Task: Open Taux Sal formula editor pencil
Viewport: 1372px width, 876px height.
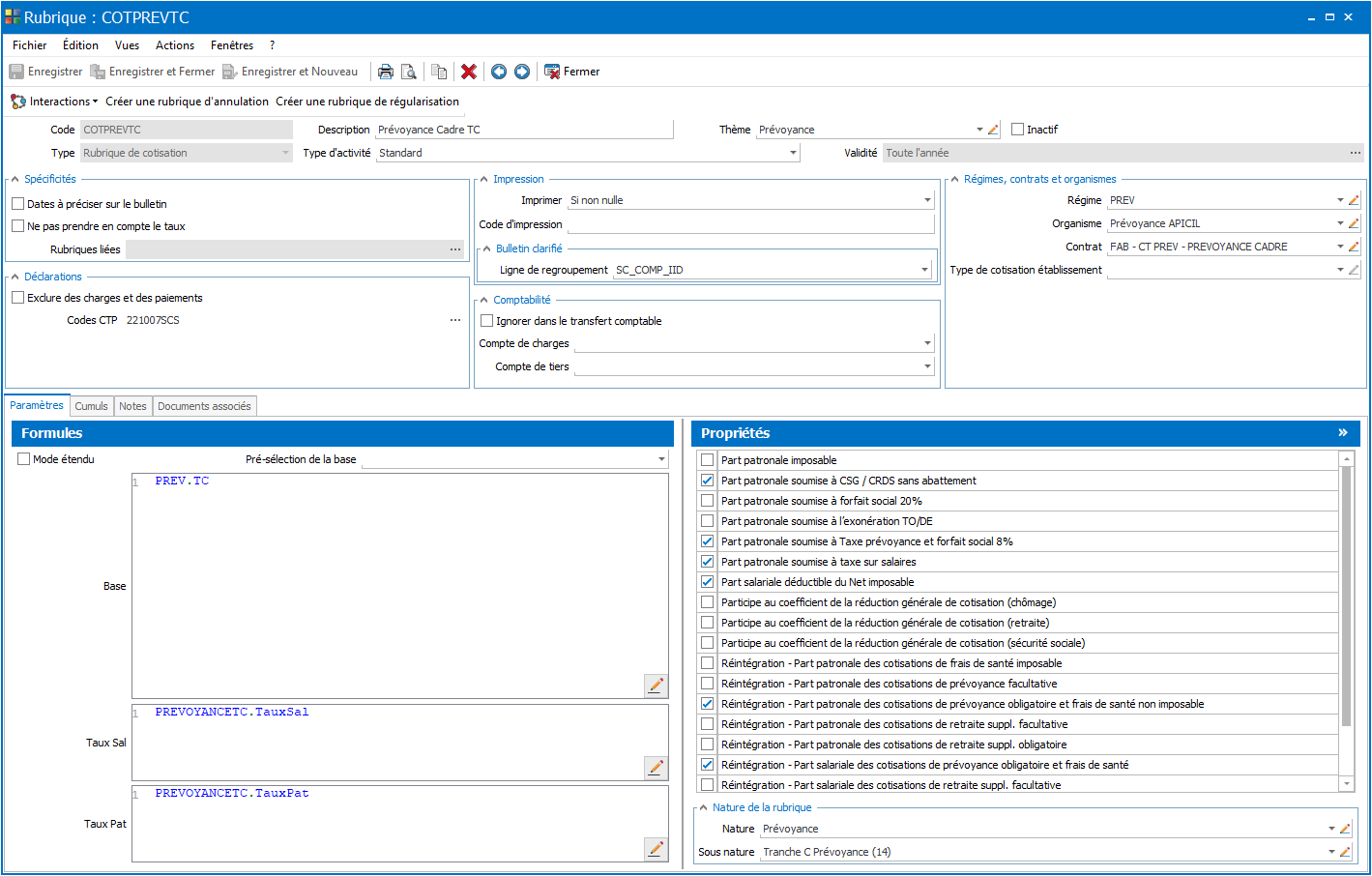Action: 656,768
